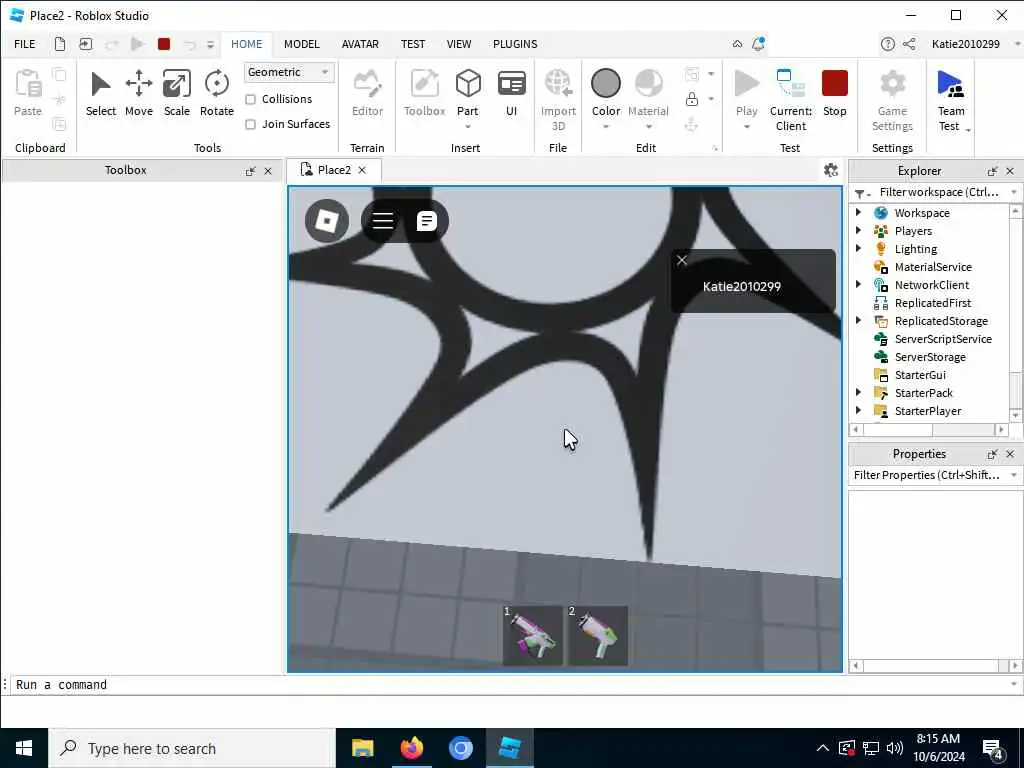Click Katie2010299 account name in title bar
The image size is (1024, 768).
(x=965, y=44)
